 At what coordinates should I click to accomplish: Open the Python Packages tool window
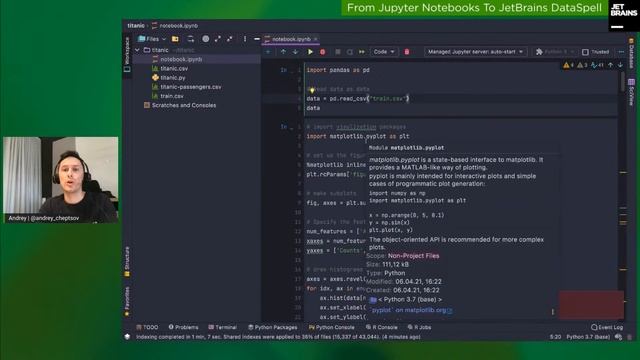[273, 327]
